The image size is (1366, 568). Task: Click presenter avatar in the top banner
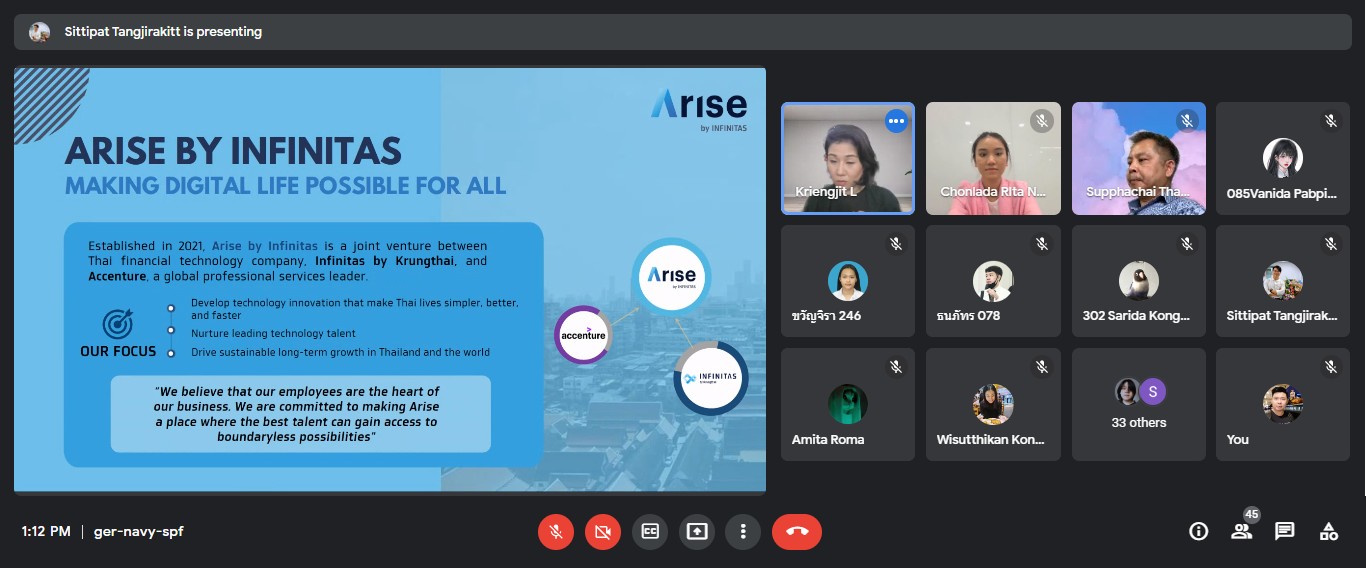pyautogui.click(x=39, y=32)
